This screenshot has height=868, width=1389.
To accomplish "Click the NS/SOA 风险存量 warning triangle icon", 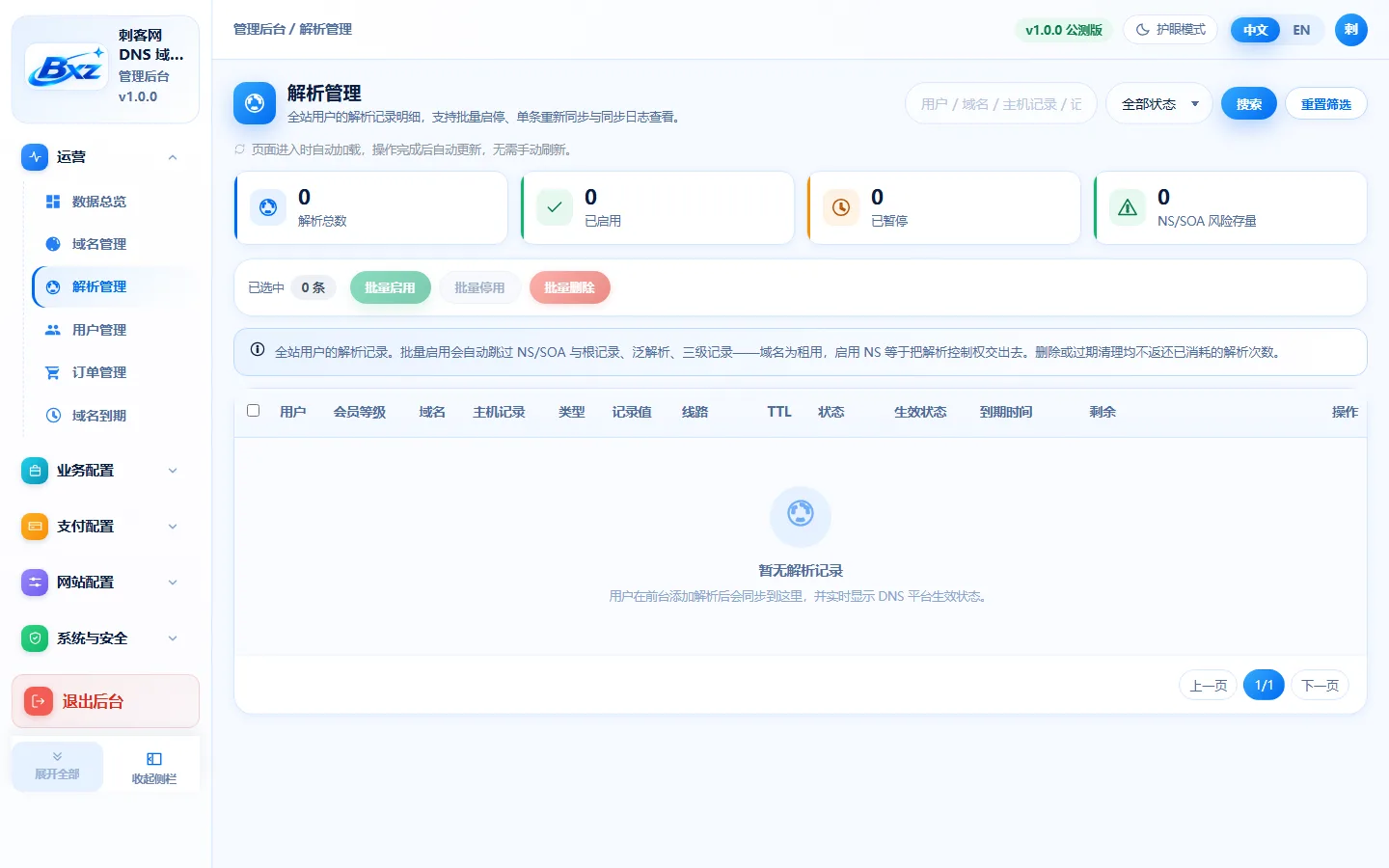I will (1128, 207).
